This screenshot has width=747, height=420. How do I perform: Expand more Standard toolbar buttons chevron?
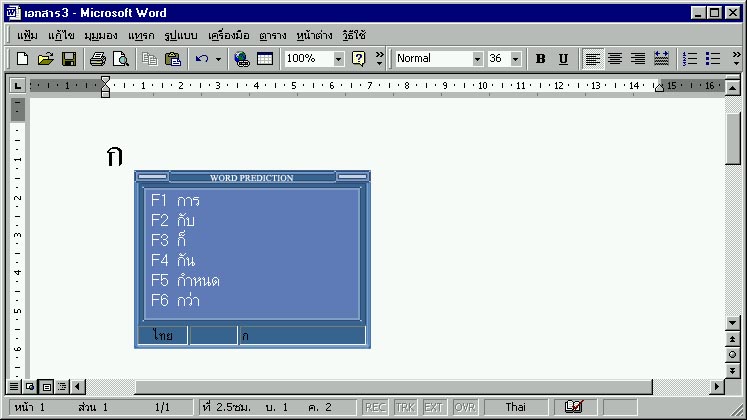coord(379,59)
